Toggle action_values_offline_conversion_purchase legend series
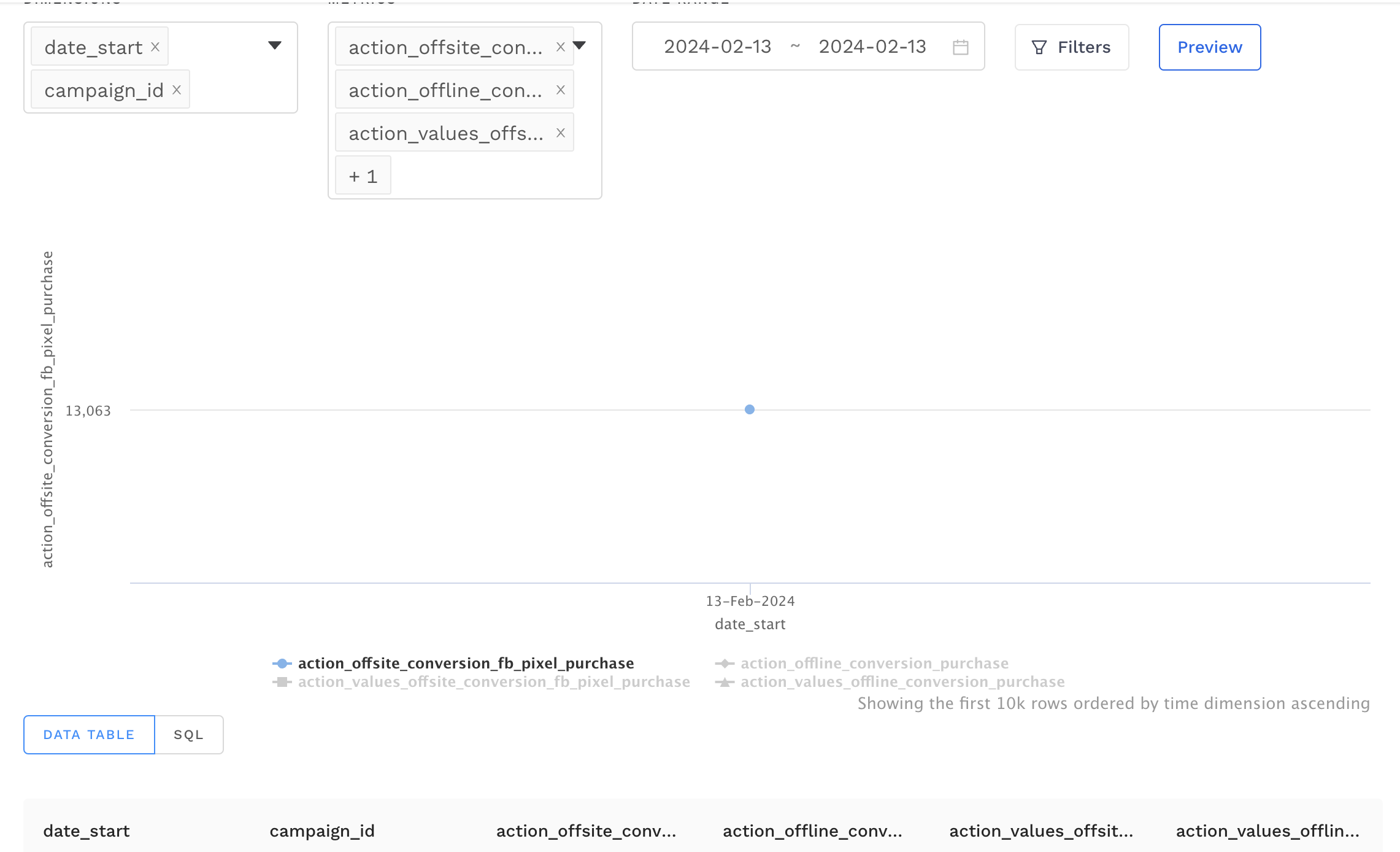This screenshot has height=852, width=1400. pyautogui.click(x=890, y=682)
